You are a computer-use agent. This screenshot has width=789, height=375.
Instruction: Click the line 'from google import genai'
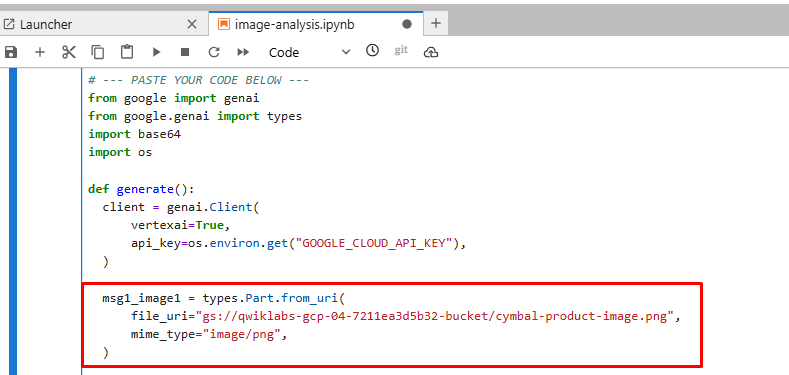click(x=174, y=98)
